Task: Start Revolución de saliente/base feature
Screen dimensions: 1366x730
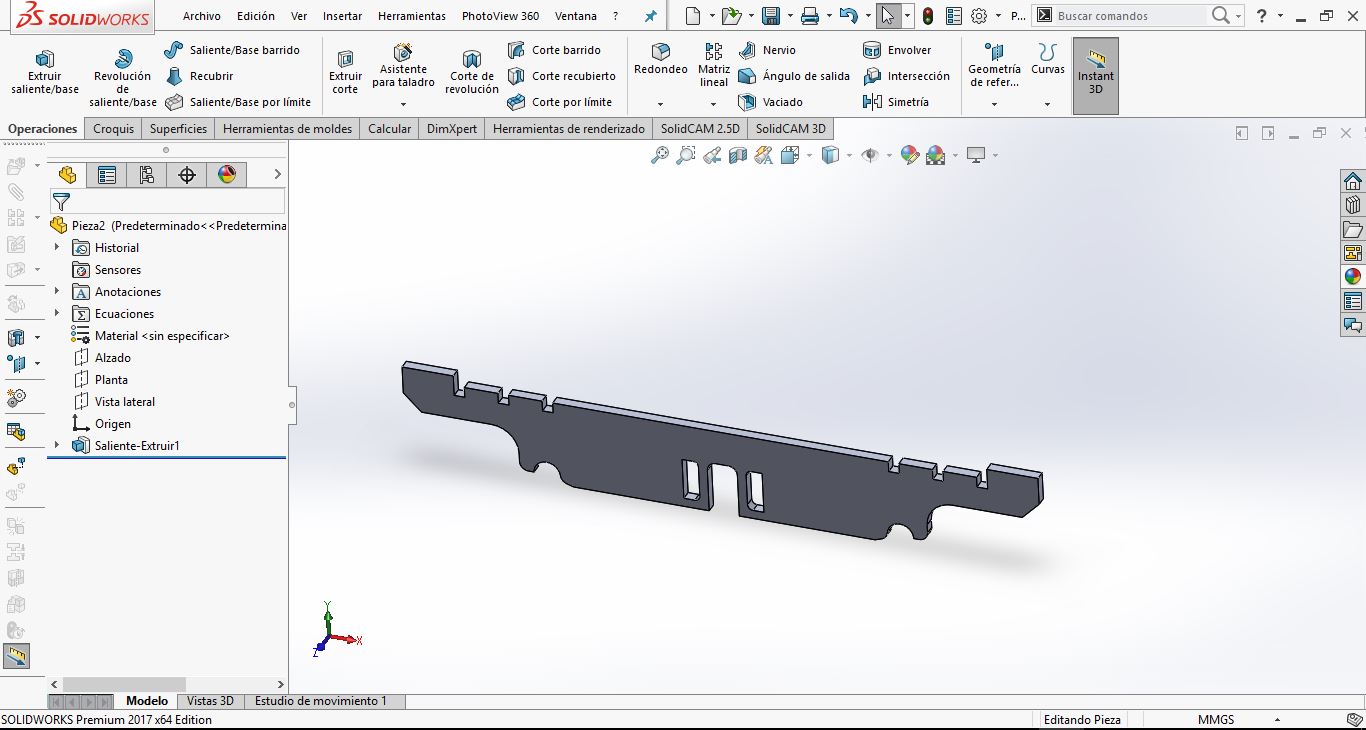Action: click(123, 78)
